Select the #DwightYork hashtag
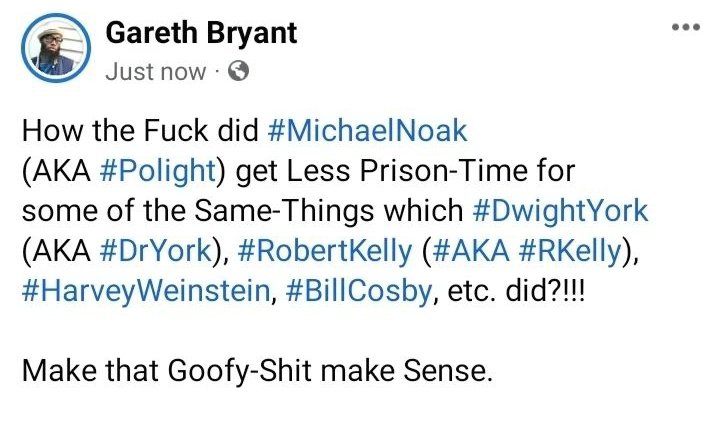The image size is (720, 434). click(x=561, y=211)
